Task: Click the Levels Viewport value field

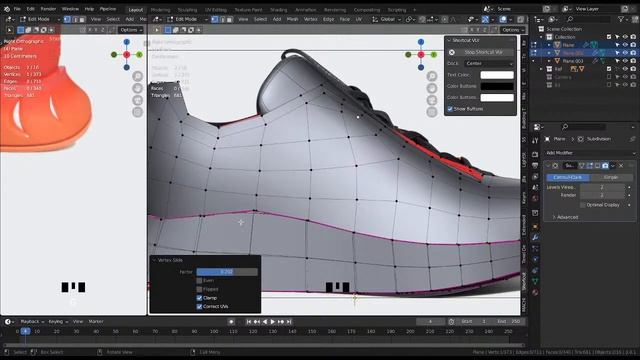Action: point(602,187)
